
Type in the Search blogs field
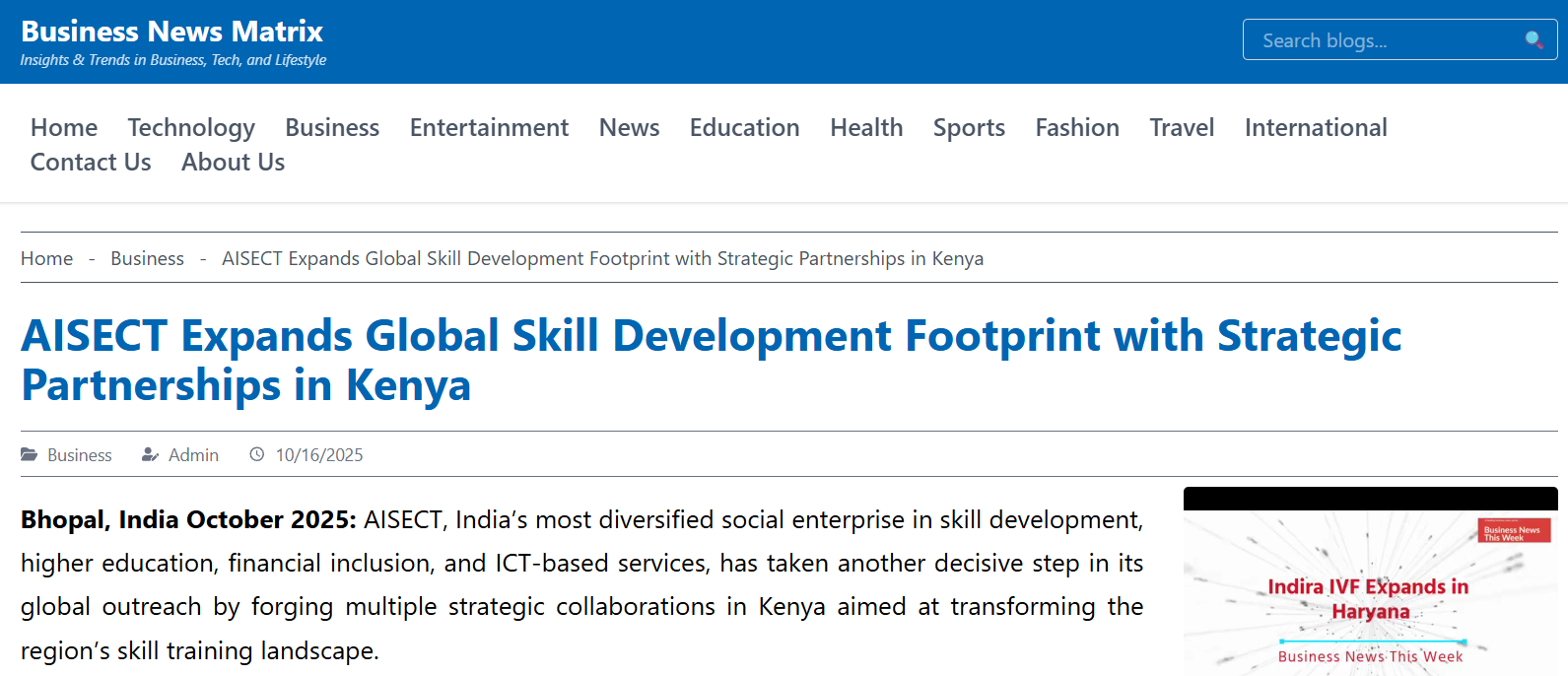(x=1380, y=40)
